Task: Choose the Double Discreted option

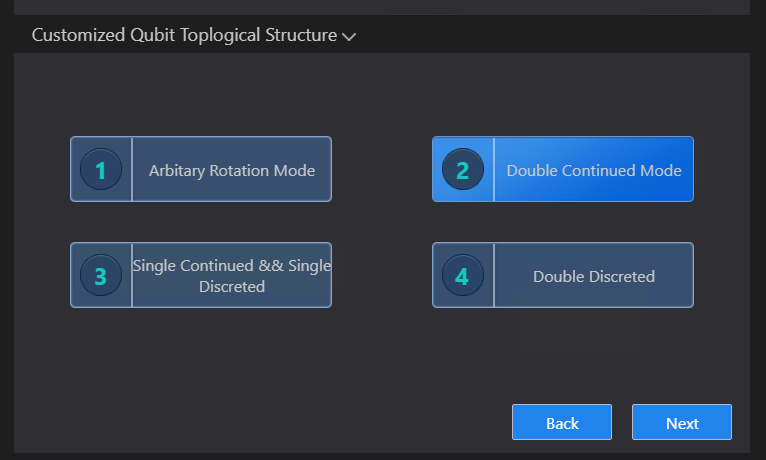Action: tap(563, 275)
